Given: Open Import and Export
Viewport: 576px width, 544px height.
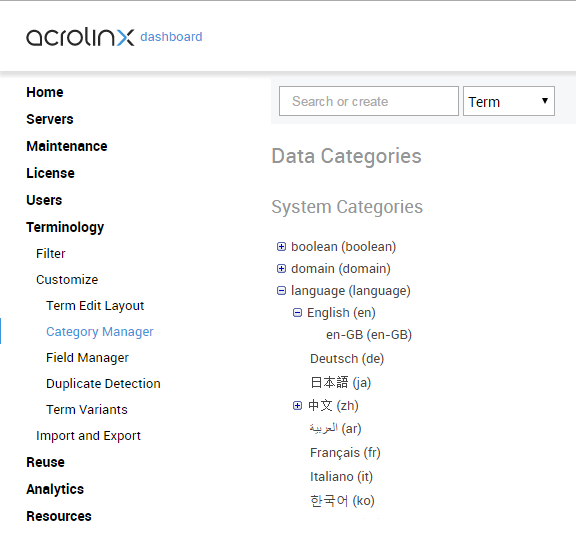Looking at the screenshot, I should click(x=88, y=435).
